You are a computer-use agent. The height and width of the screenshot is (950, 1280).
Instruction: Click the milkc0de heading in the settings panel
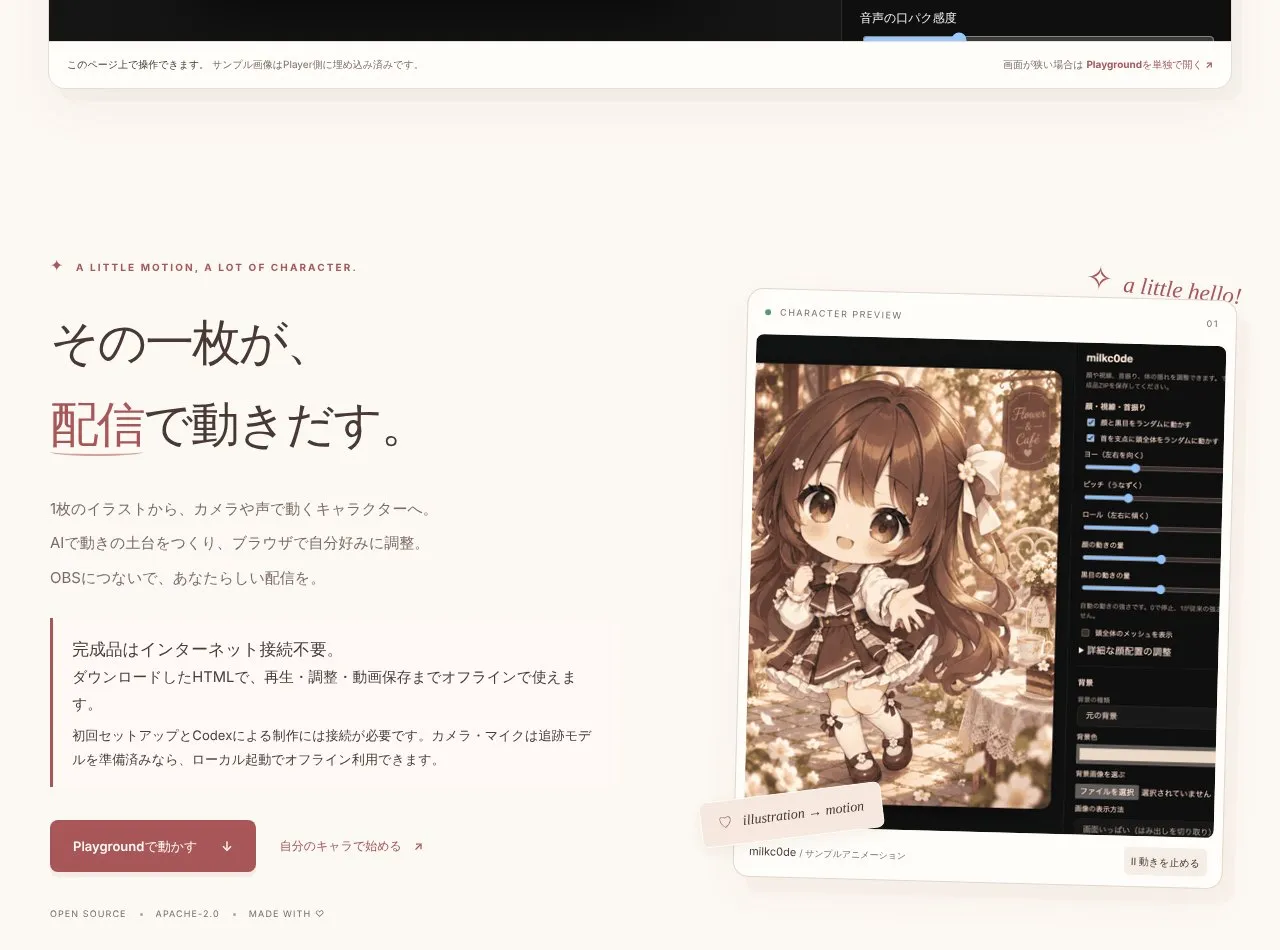click(x=1111, y=358)
